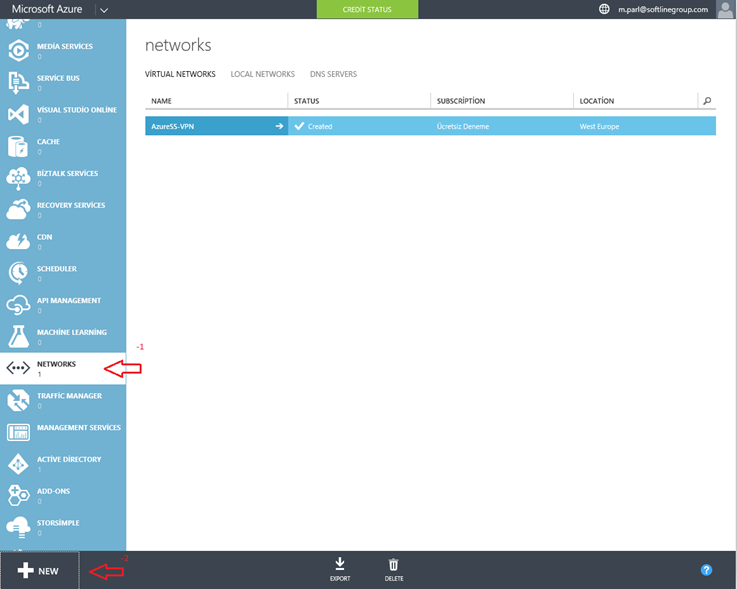Open Recovery Services label in sidebar
The image size is (737, 589).
(71, 205)
